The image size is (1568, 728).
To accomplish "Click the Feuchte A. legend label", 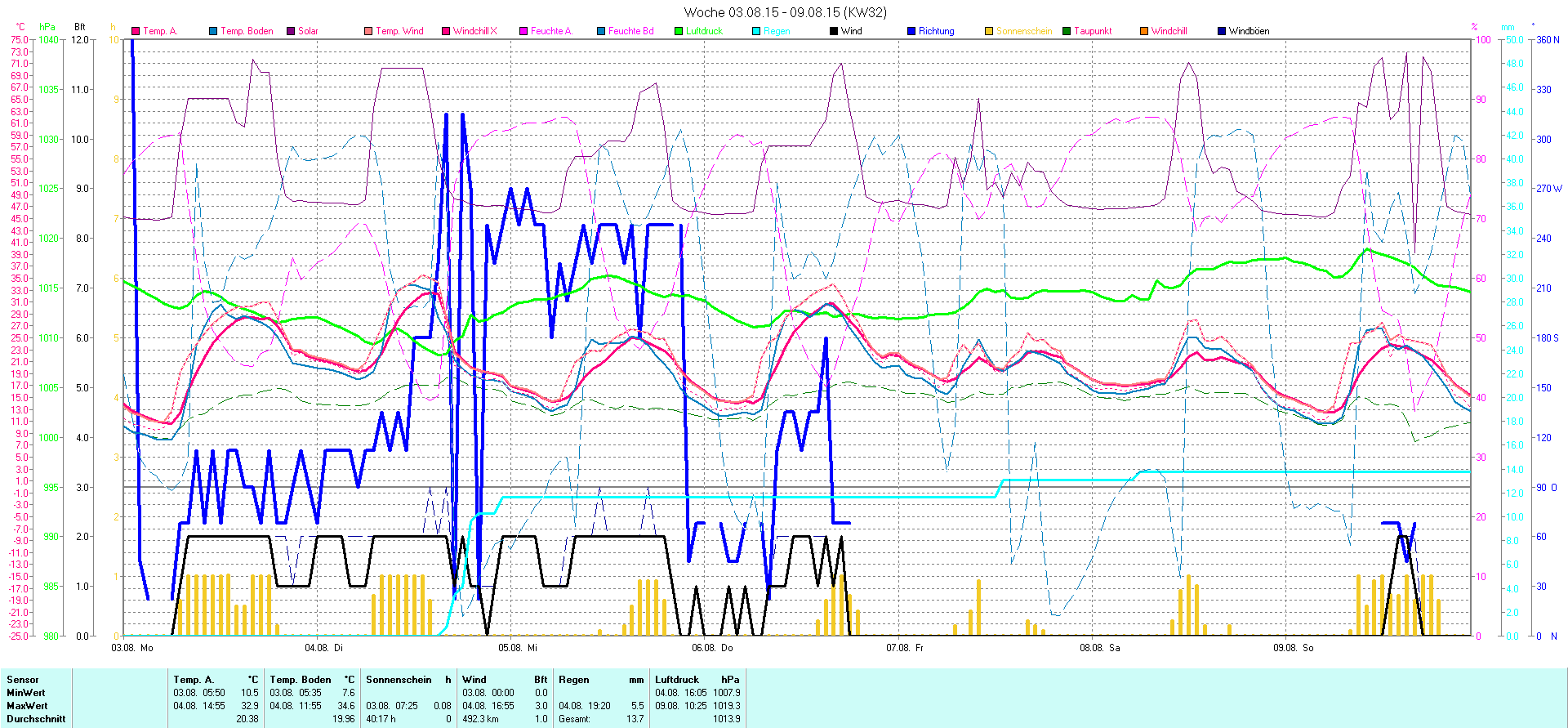I will tap(551, 31).
